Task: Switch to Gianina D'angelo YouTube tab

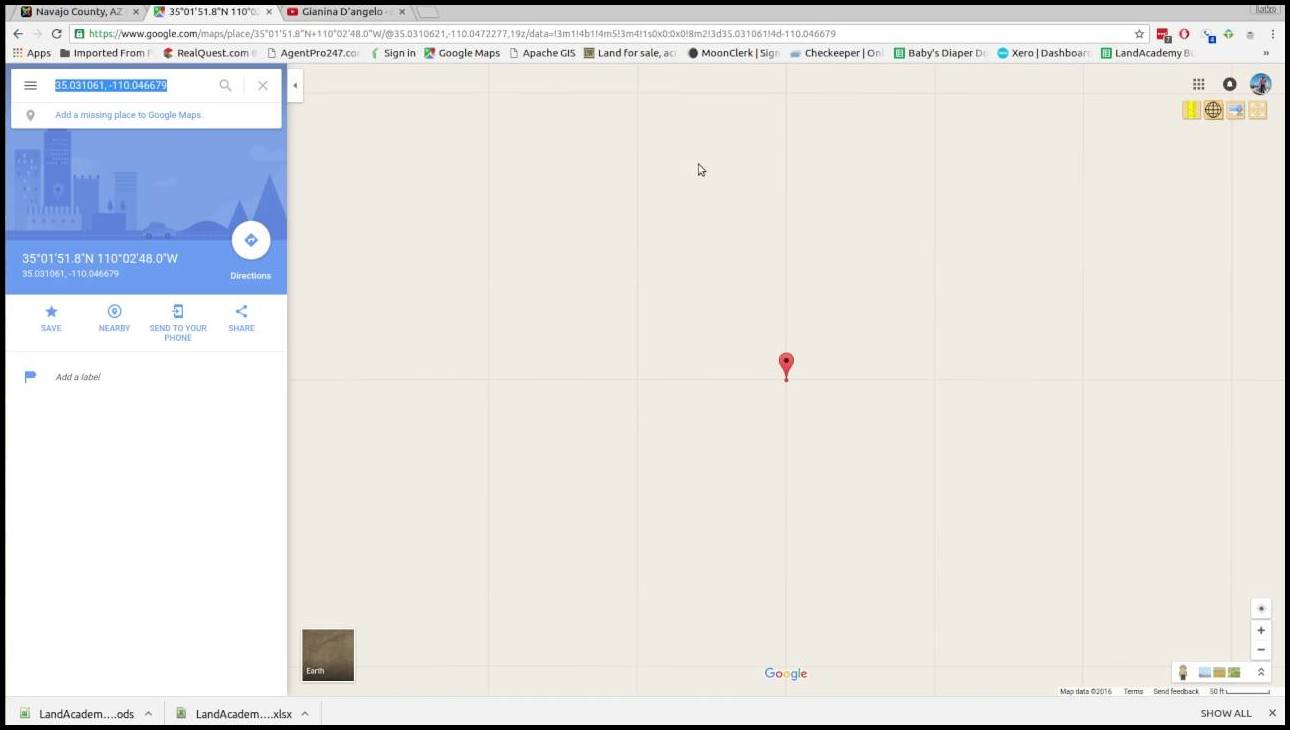Action: point(345,12)
